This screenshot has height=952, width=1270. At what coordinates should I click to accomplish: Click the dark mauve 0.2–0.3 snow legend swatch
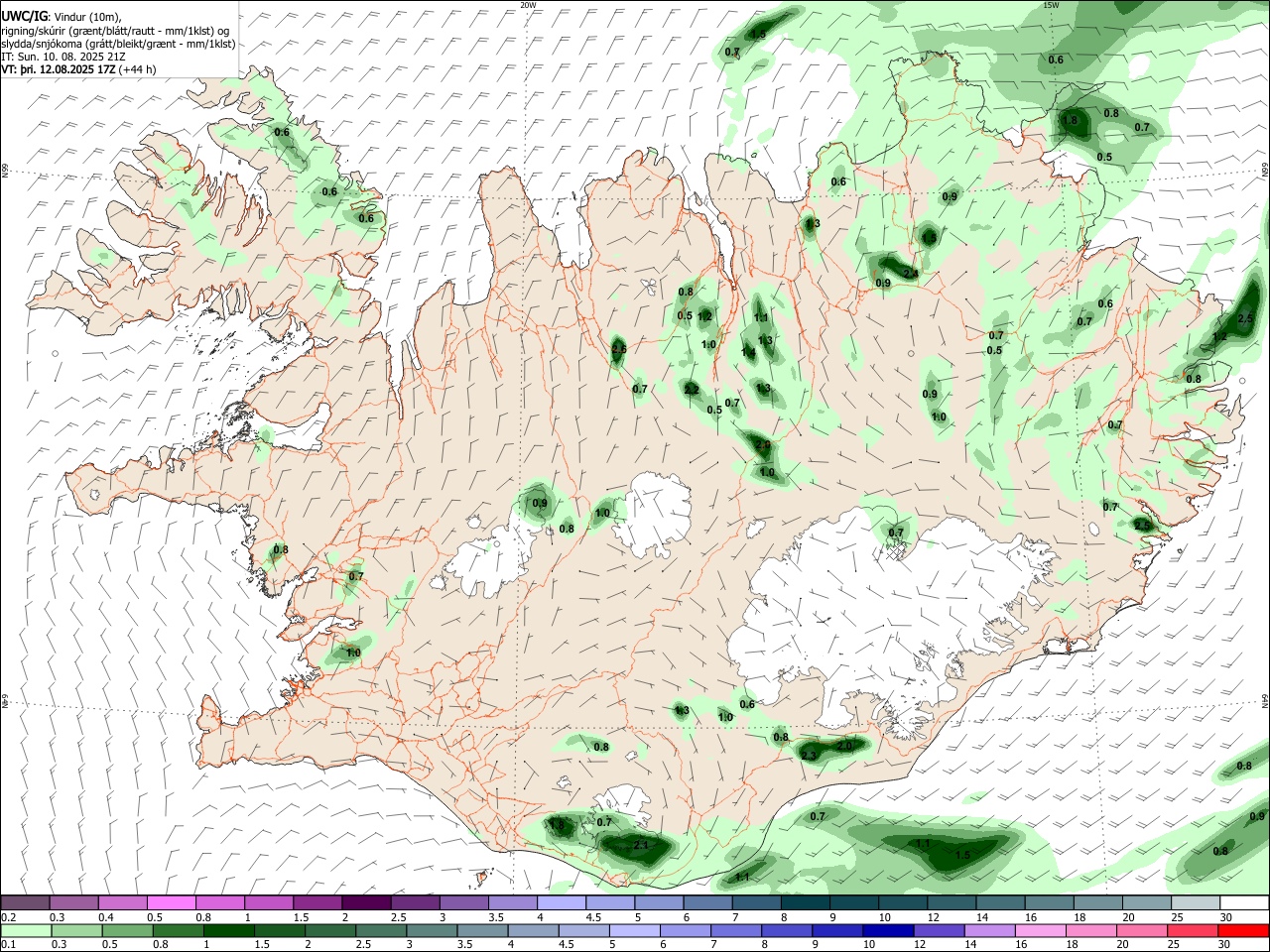(x=25, y=902)
